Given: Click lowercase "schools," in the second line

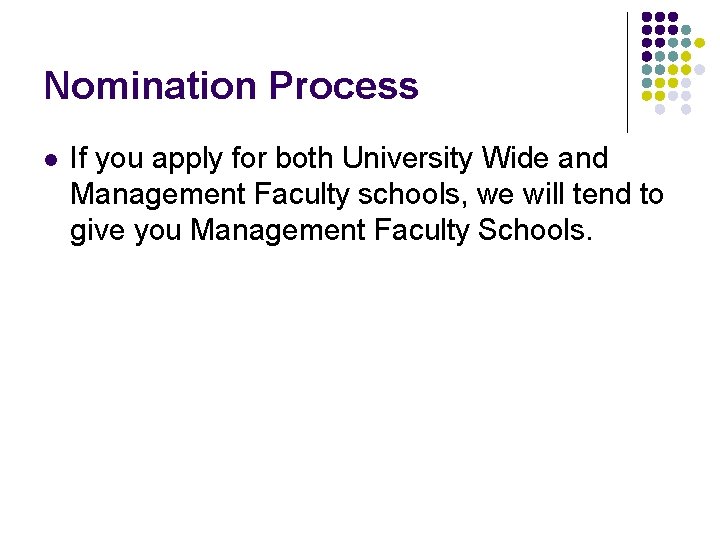Looking at the screenshot, I should (x=413, y=194).
